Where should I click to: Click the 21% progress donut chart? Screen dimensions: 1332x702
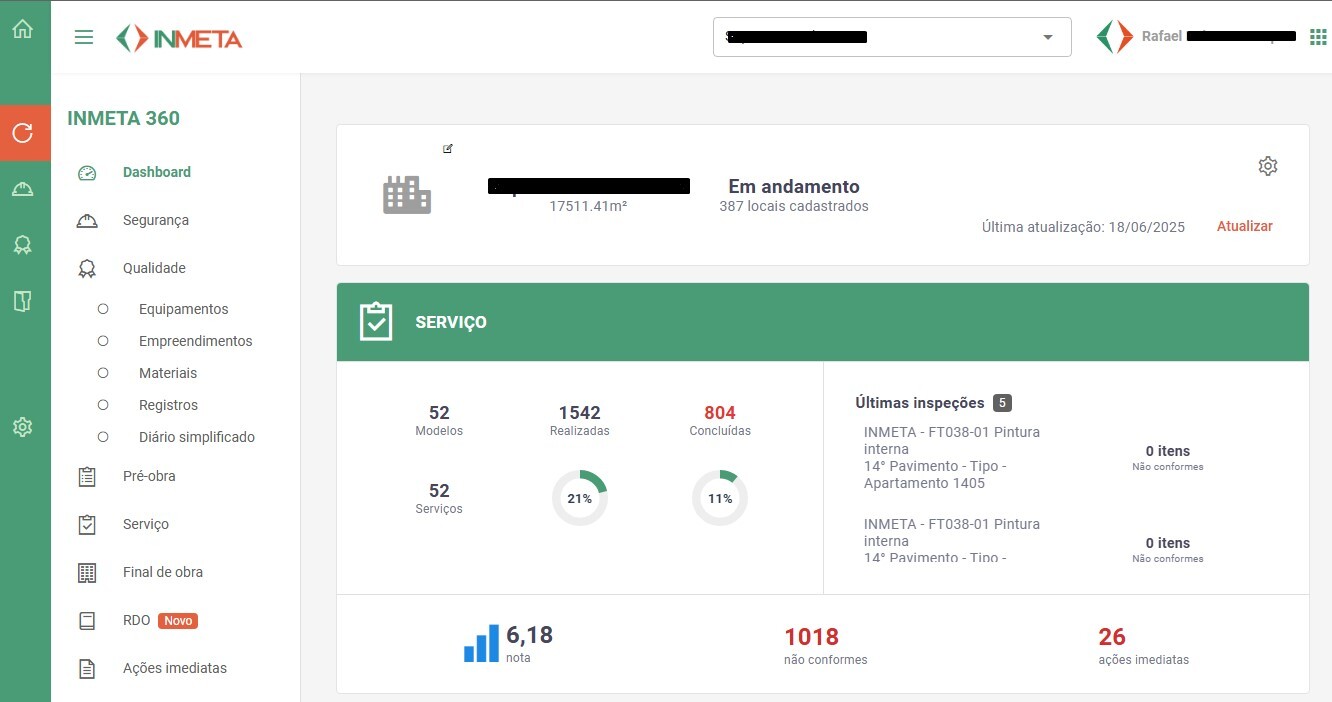[x=580, y=497]
